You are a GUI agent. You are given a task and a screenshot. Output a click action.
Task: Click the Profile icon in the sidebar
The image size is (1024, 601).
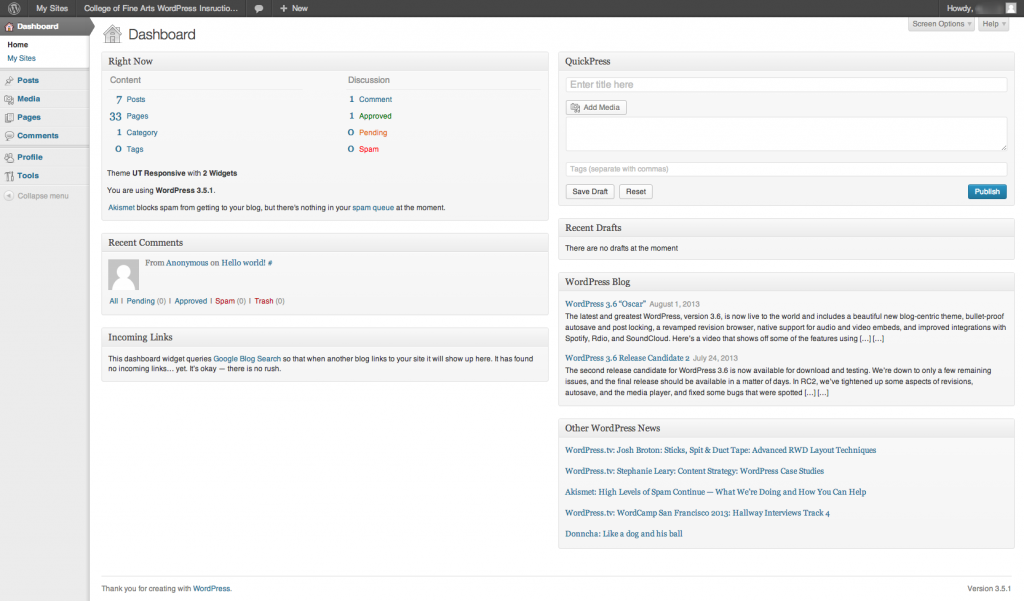(x=9, y=157)
